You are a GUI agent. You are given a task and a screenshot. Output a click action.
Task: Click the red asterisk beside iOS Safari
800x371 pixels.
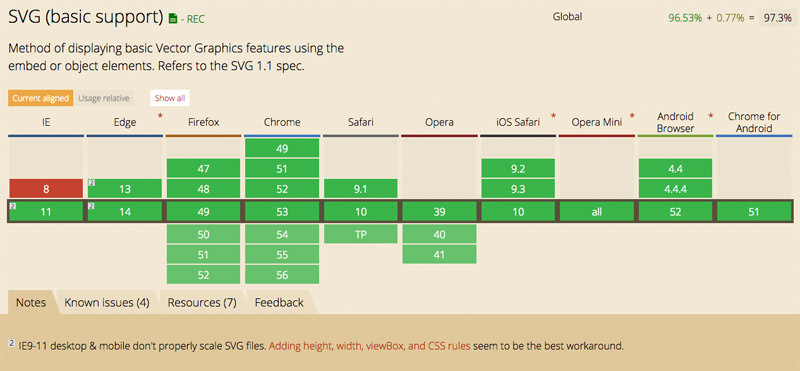click(553, 116)
